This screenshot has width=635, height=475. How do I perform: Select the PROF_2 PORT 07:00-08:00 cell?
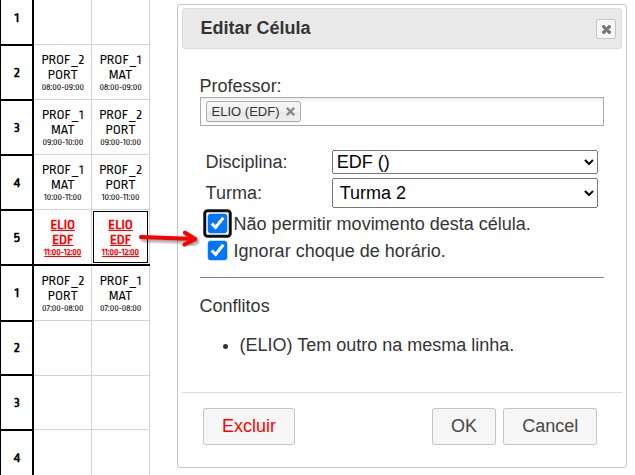click(62, 294)
